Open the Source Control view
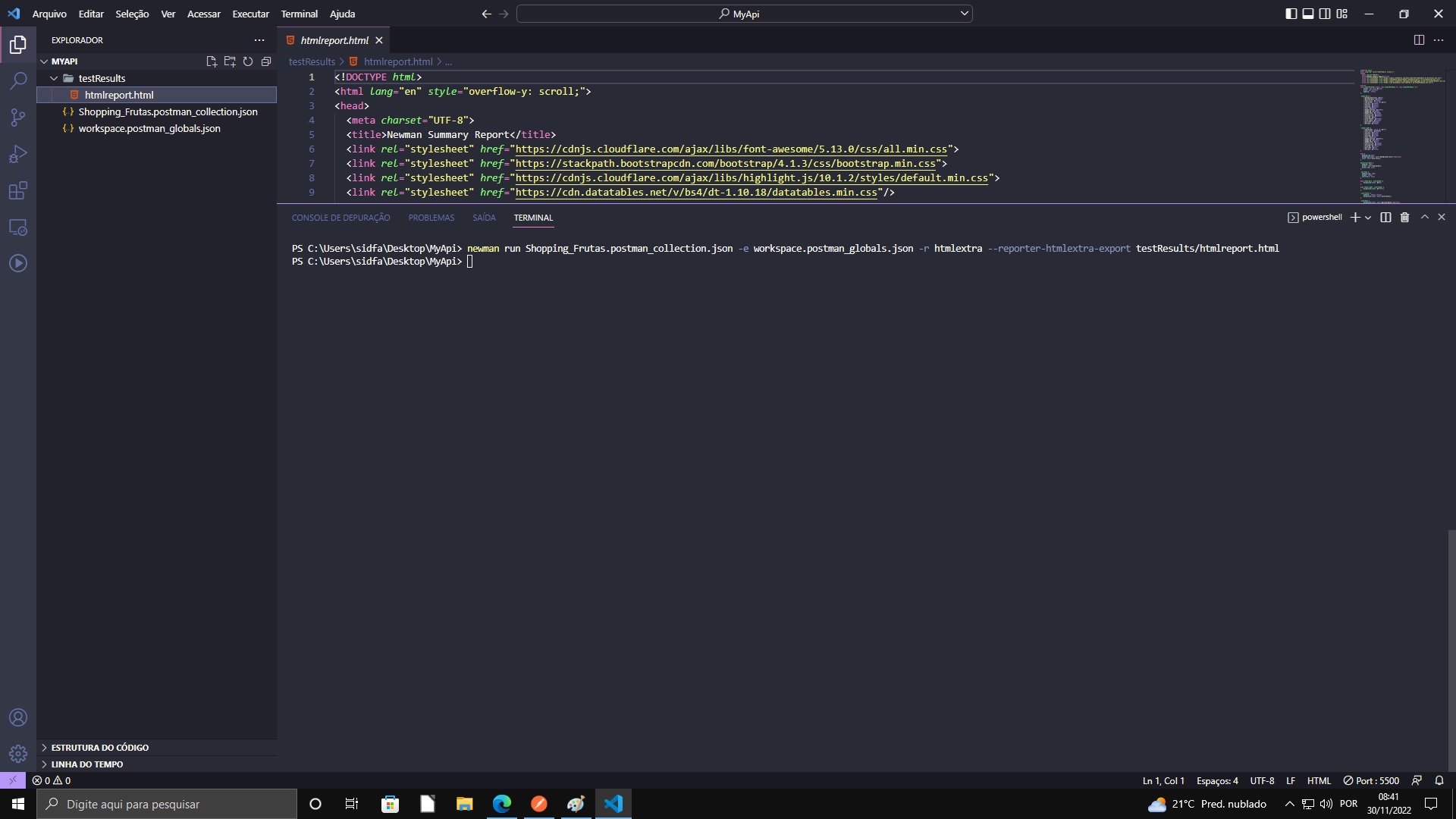The width and height of the screenshot is (1456, 819). point(17,118)
